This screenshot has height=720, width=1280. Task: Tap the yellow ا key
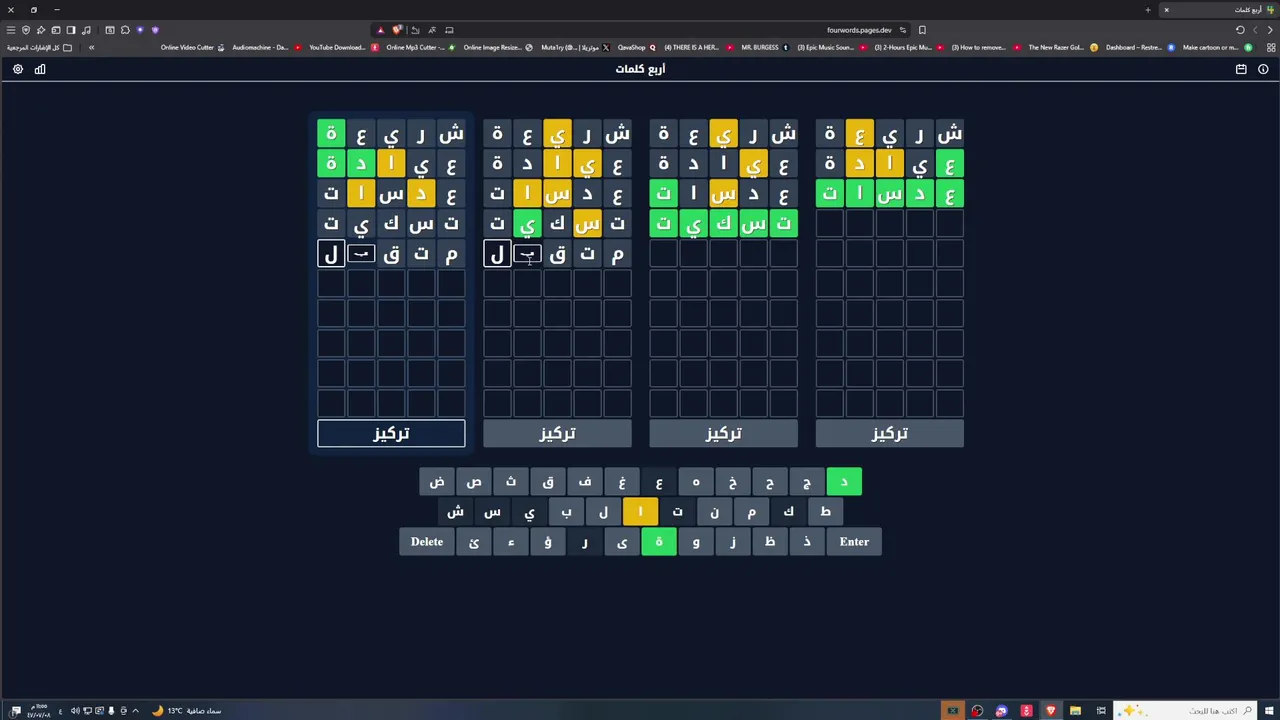click(x=640, y=512)
